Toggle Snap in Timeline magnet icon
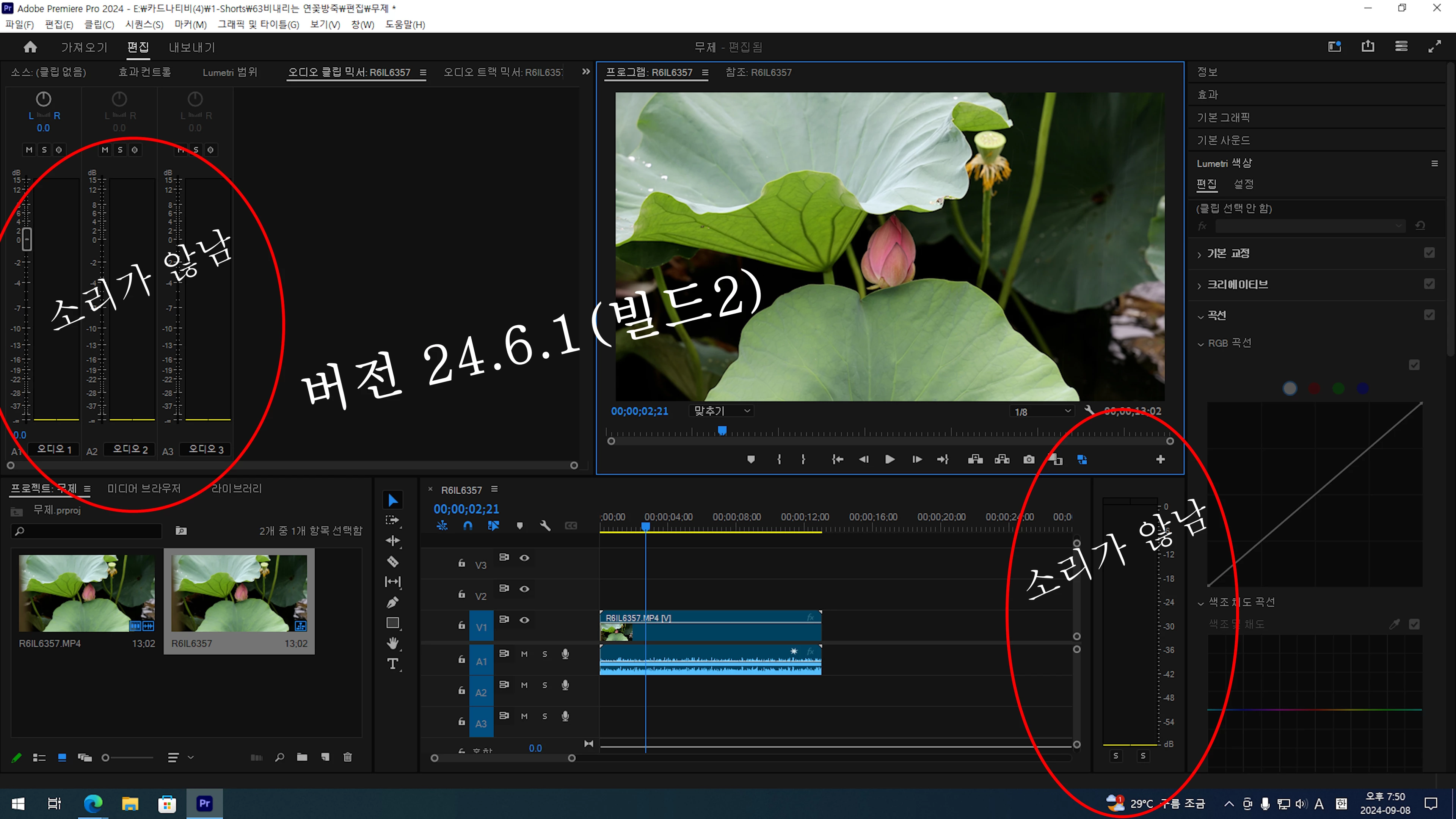Screen dimensions: 1456x819 click(468, 526)
